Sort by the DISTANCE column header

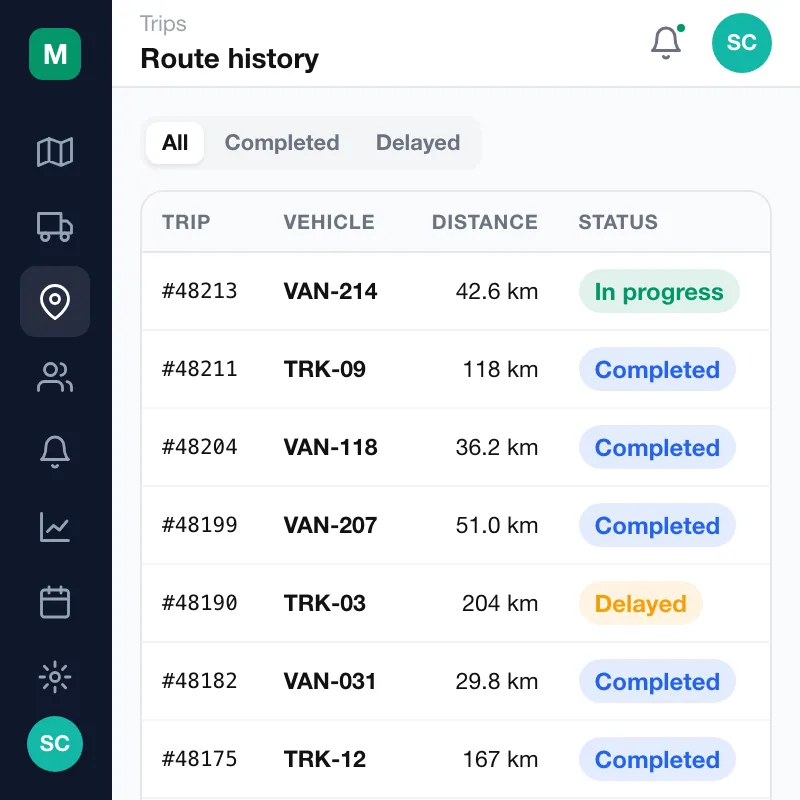(x=485, y=222)
